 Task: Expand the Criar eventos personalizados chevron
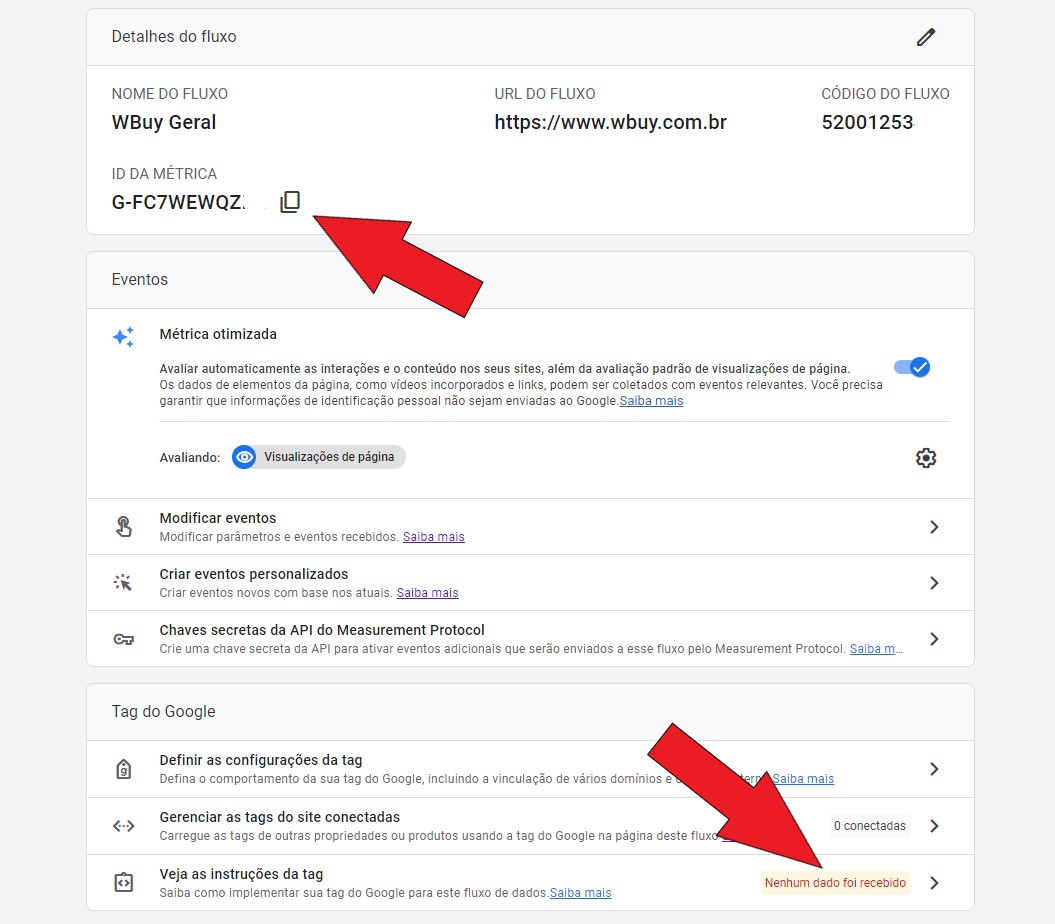pyautogui.click(x=934, y=583)
